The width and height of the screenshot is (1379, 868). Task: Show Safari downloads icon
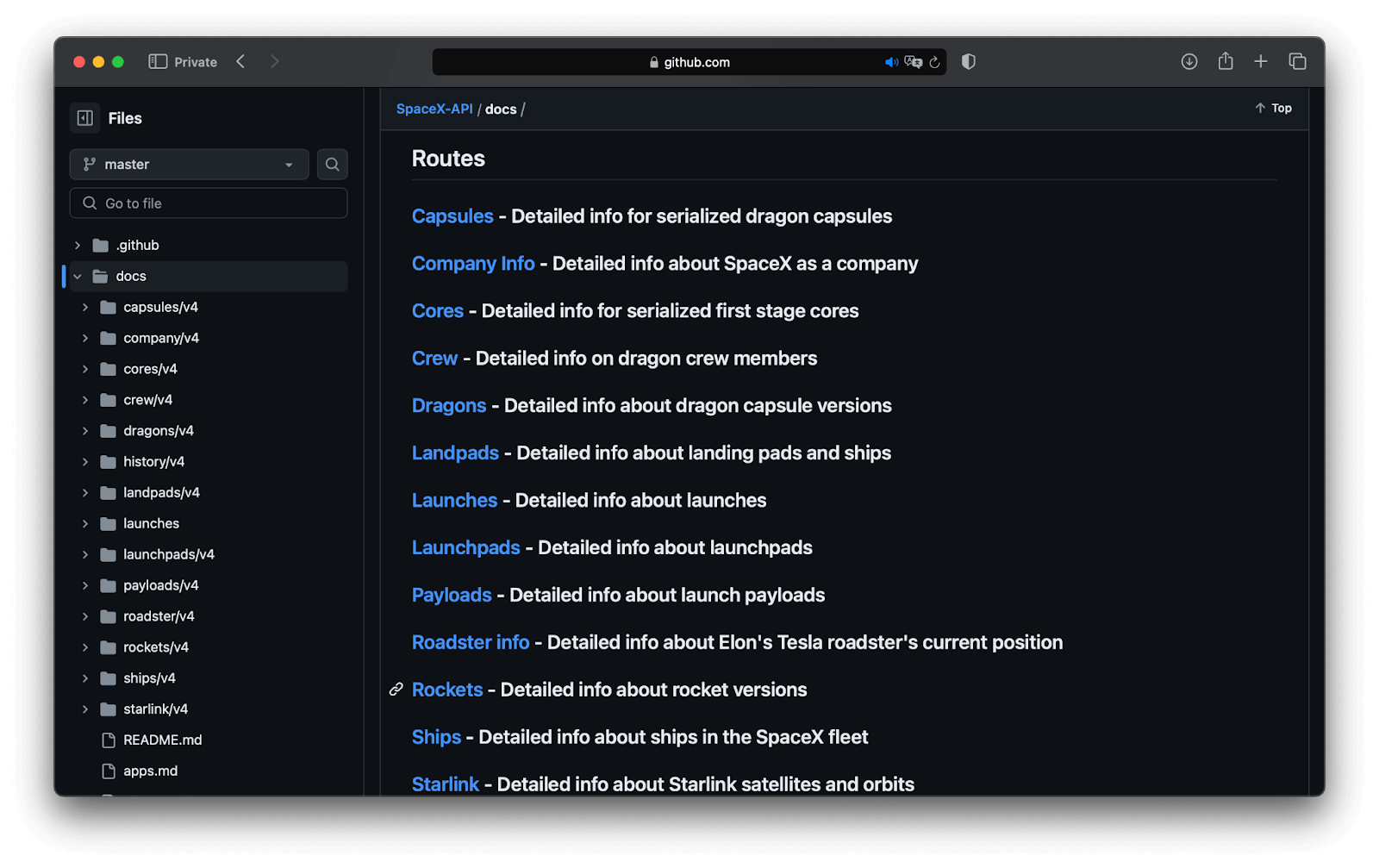coord(1189,61)
